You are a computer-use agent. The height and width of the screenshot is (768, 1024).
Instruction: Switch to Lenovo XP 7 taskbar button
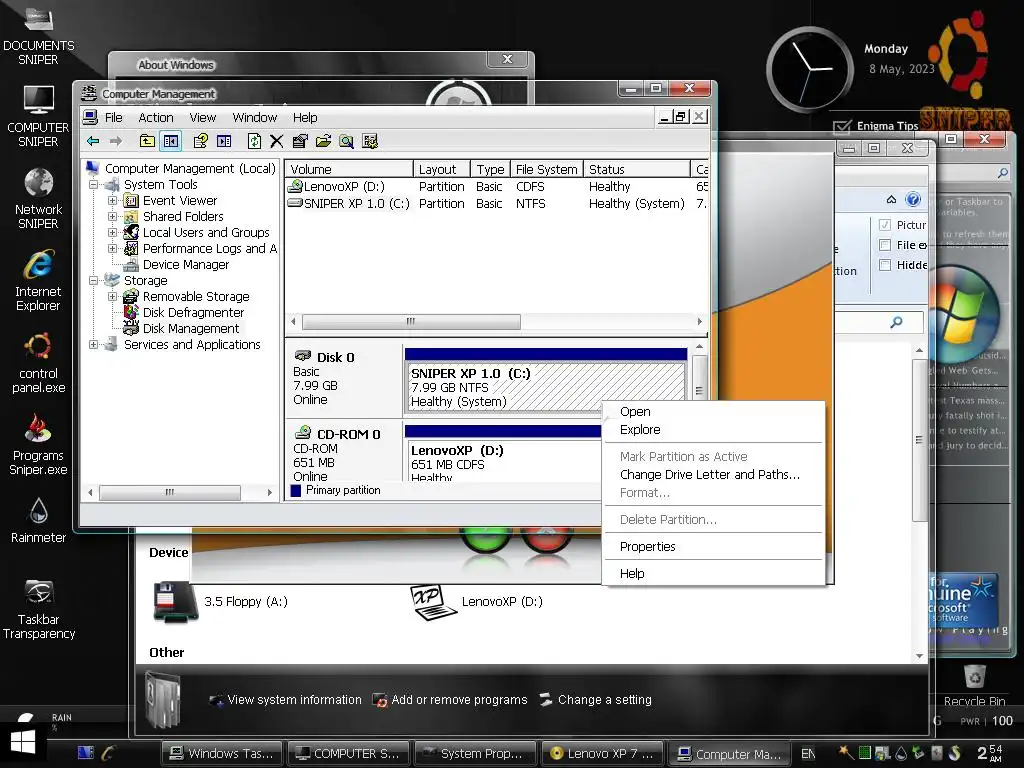pyautogui.click(x=601, y=754)
